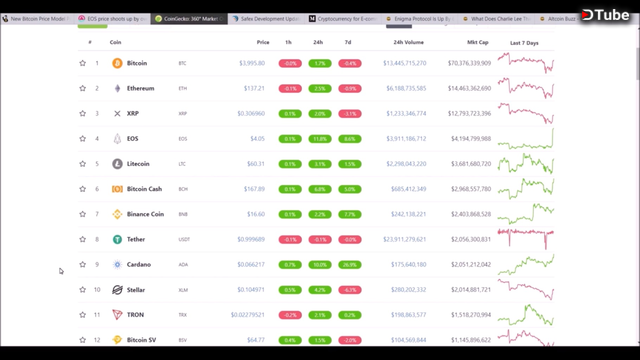
Task: Sort by the Mkt Cap column header
Action: click(x=478, y=42)
